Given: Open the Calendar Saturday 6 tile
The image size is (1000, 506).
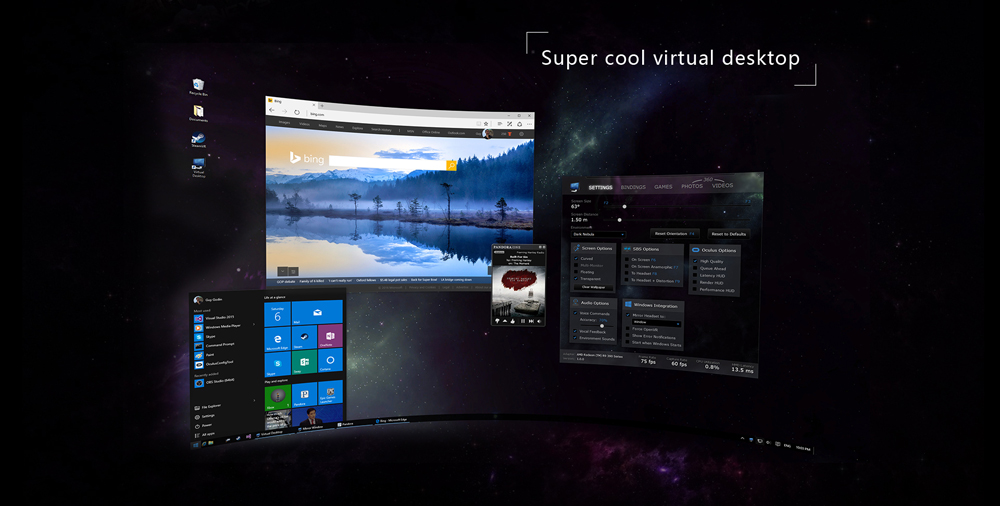Looking at the screenshot, I should click(277, 314).
